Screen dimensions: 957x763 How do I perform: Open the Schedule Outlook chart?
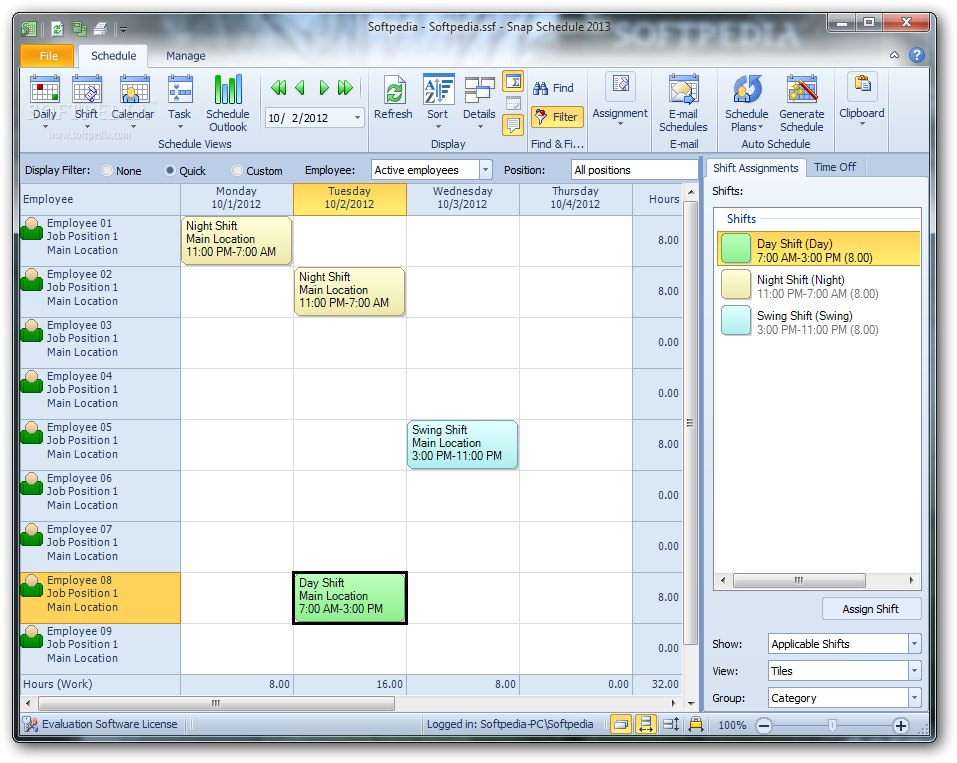[228, 103]
